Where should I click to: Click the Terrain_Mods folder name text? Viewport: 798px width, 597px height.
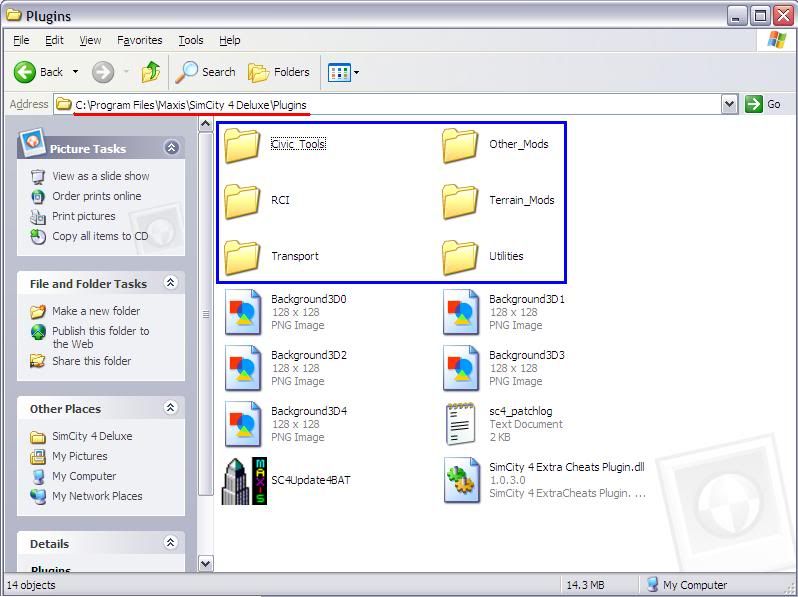point(522,200)
